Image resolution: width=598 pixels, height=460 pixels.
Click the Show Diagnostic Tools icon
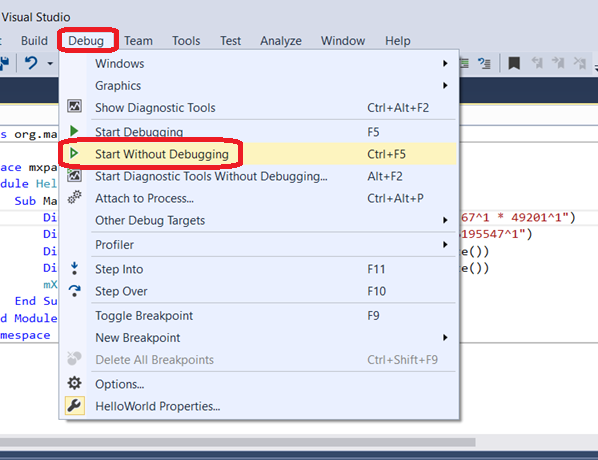point(74,106)
